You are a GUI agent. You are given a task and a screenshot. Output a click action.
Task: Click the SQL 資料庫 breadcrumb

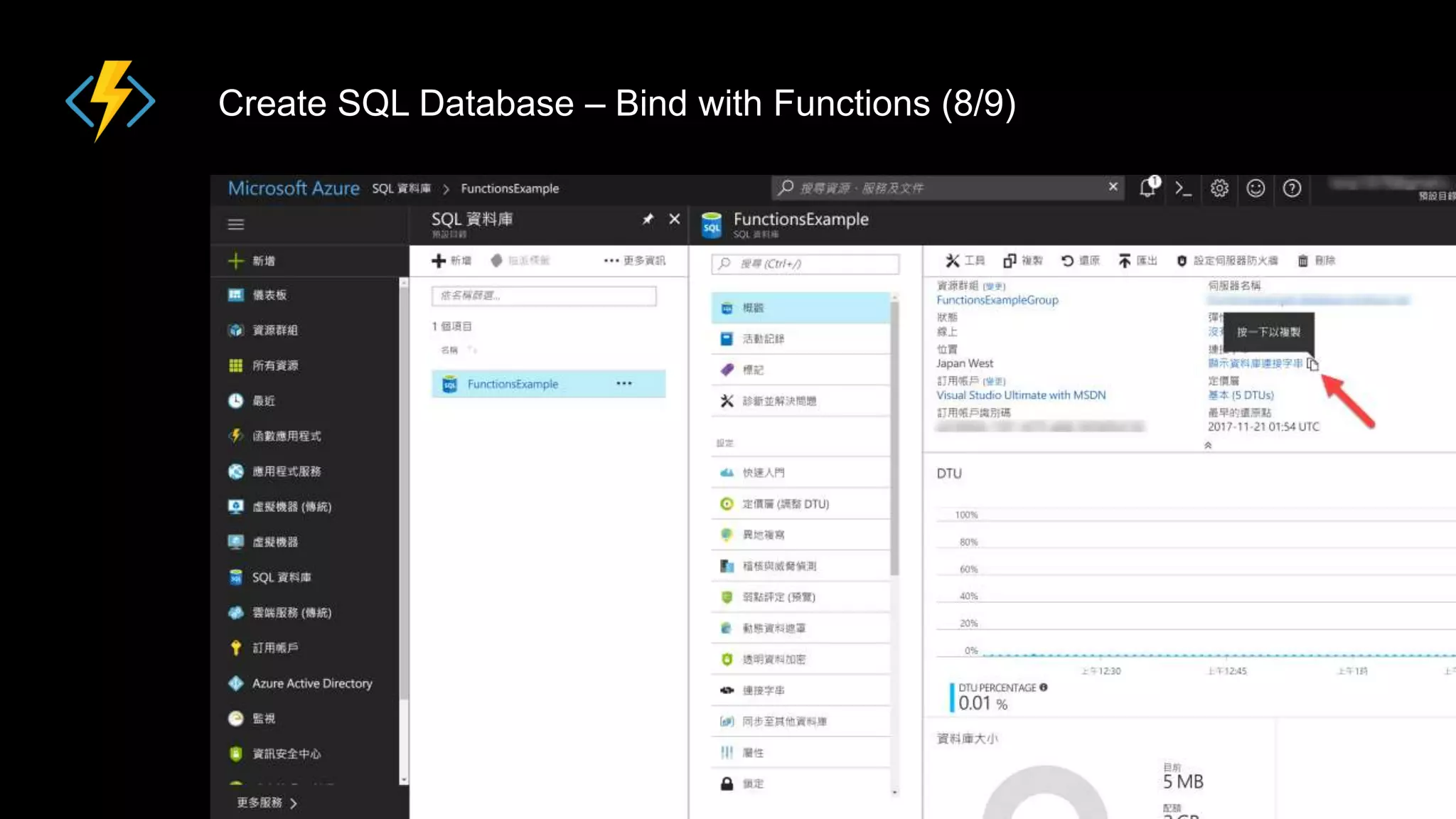[x=401, y=188]
